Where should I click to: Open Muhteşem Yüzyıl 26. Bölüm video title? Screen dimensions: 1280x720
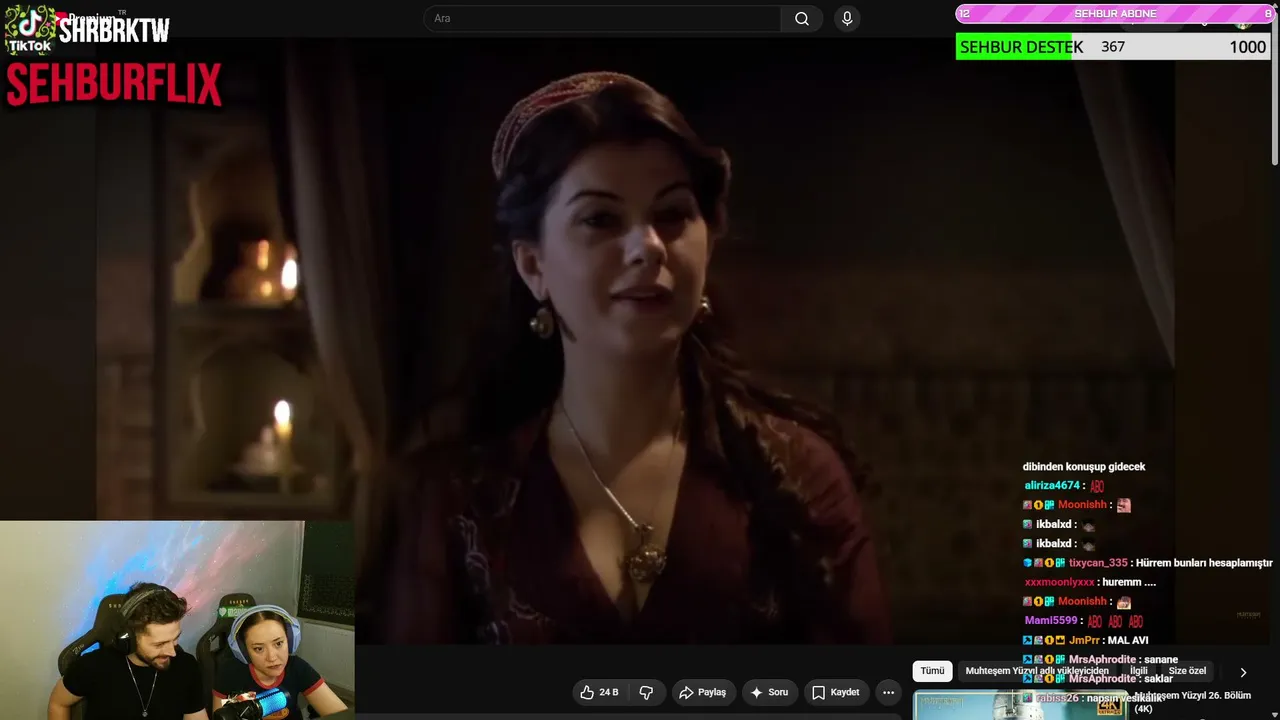1192,701
